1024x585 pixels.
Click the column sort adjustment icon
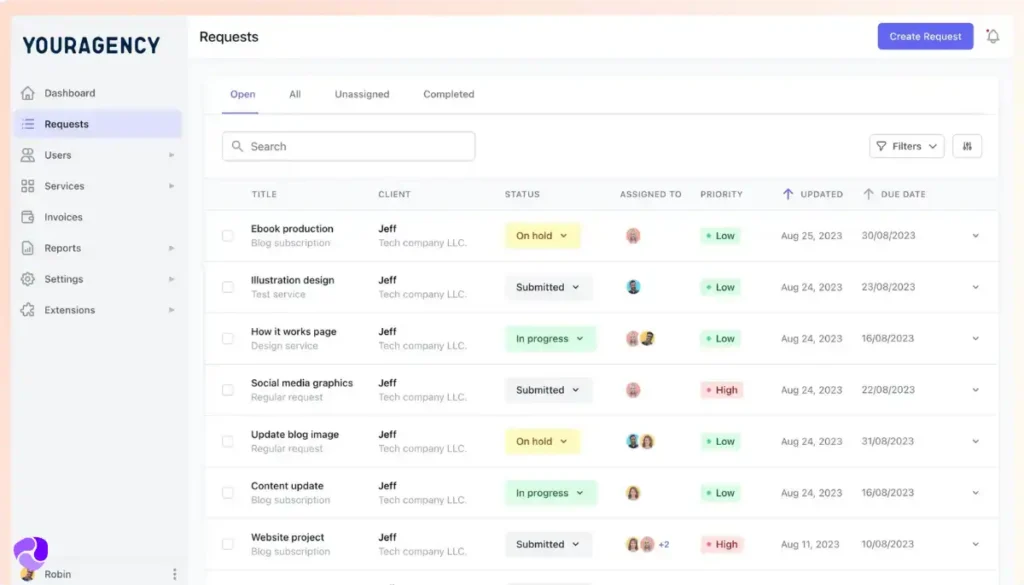(x=966, y=146)
